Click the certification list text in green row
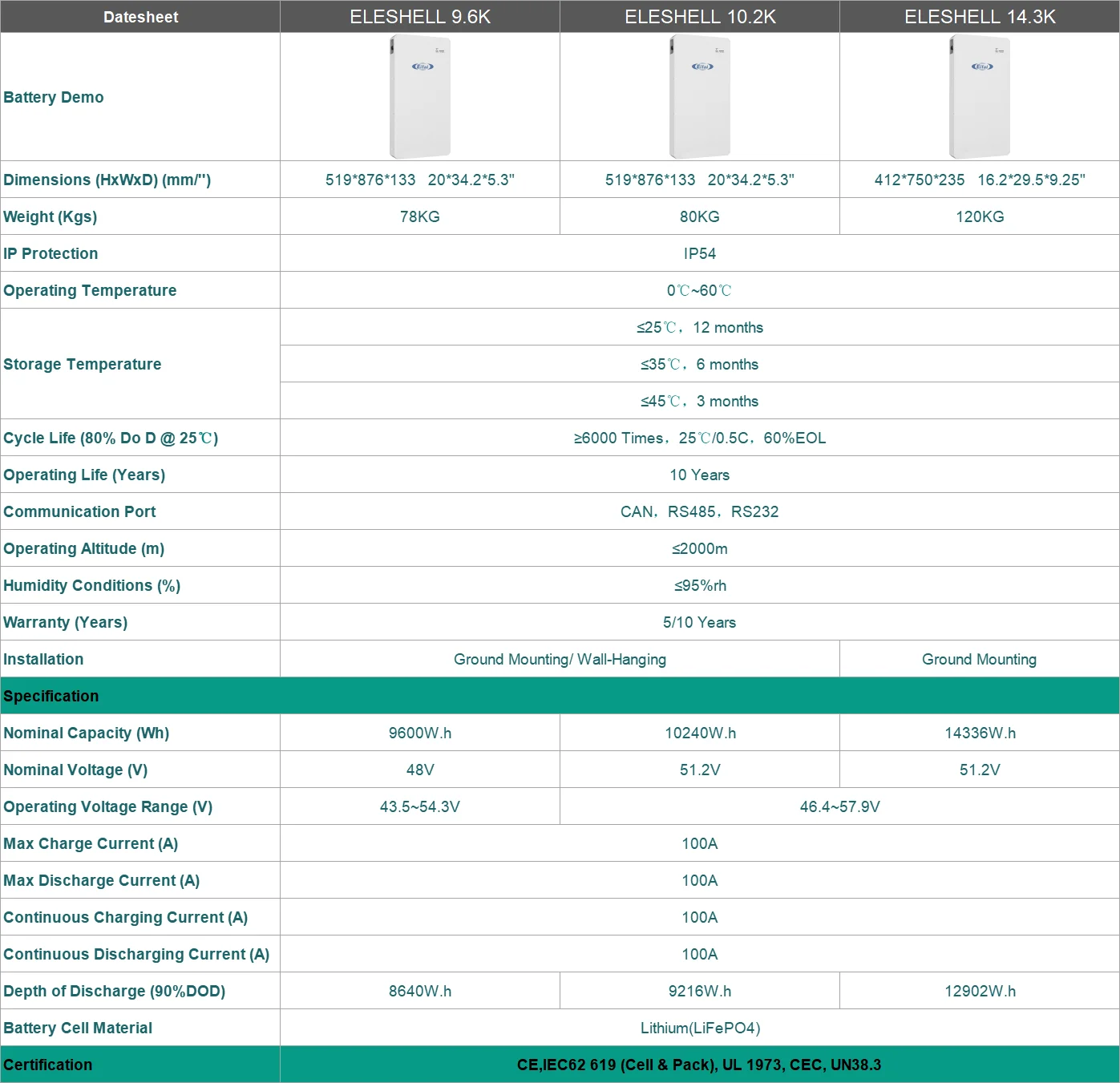This screenshot has width=1120, height=1083. point(698,1065)
